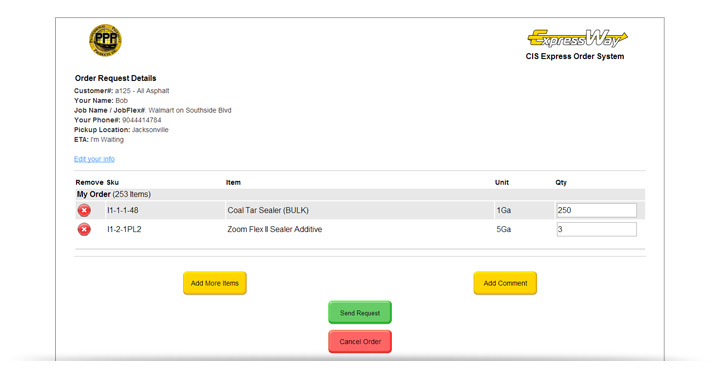
Task: Click the PPR company logo
Action: click(105, 40)
